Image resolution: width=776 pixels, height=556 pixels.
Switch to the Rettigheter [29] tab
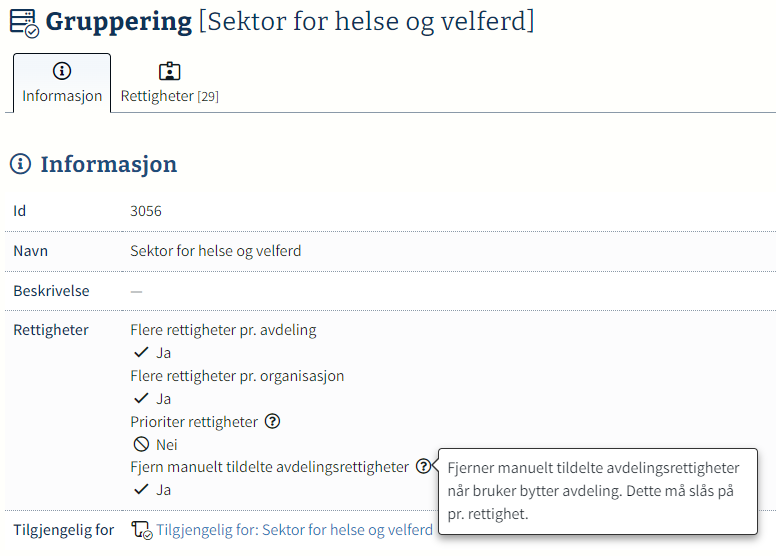point(169,83)
